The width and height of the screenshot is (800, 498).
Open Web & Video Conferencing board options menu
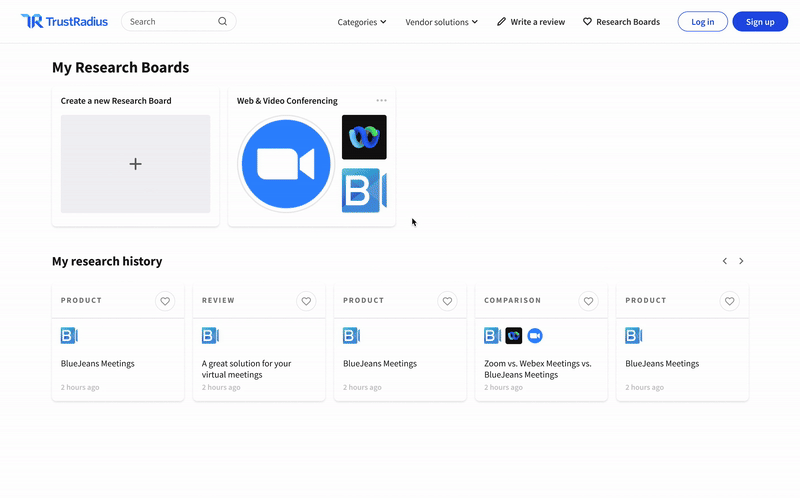pyautogui.click(x=381, y=101)
